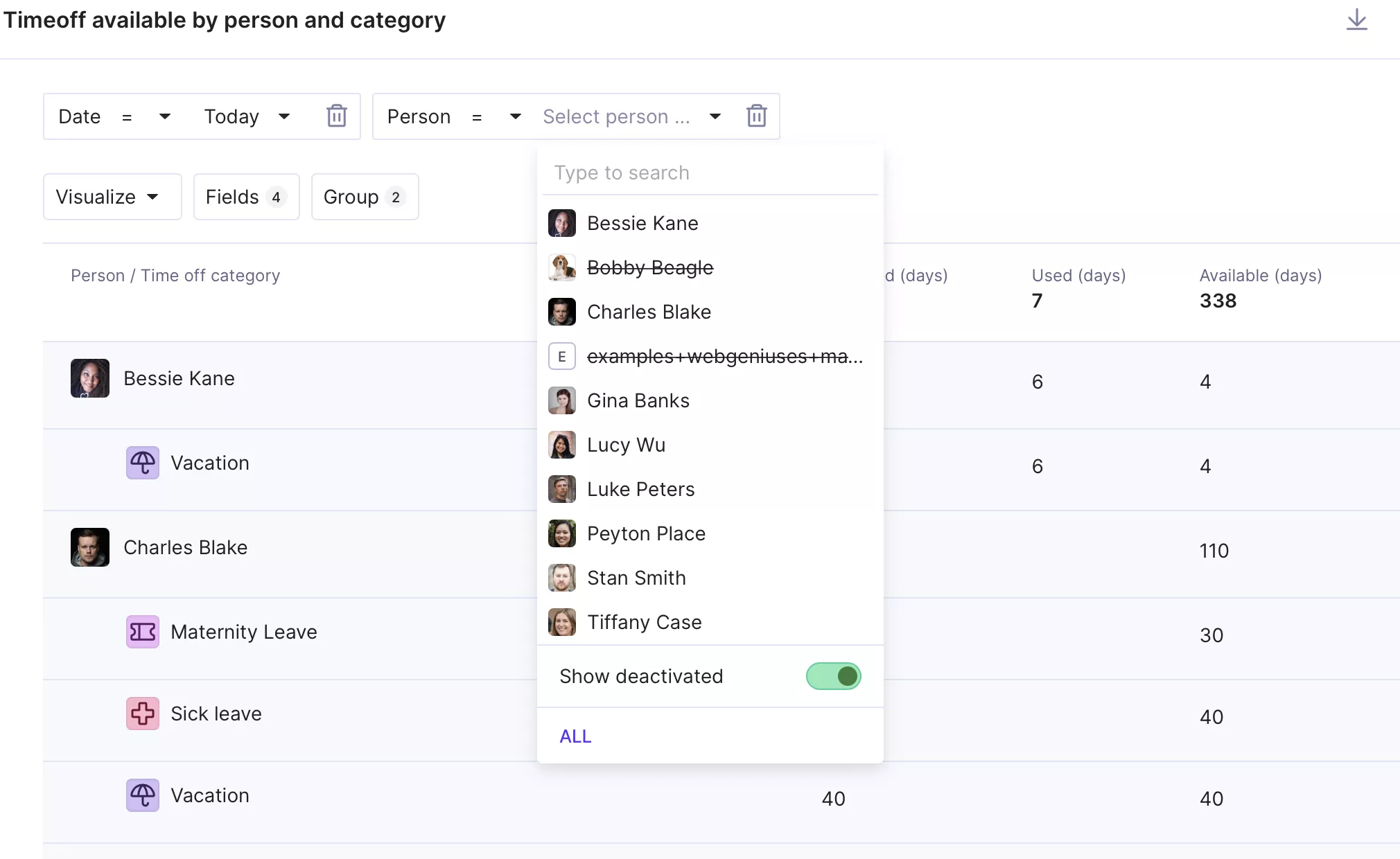Viewport: 1400px width, 859px height.
Task: Download the timeoff report
Action: 1356,19
